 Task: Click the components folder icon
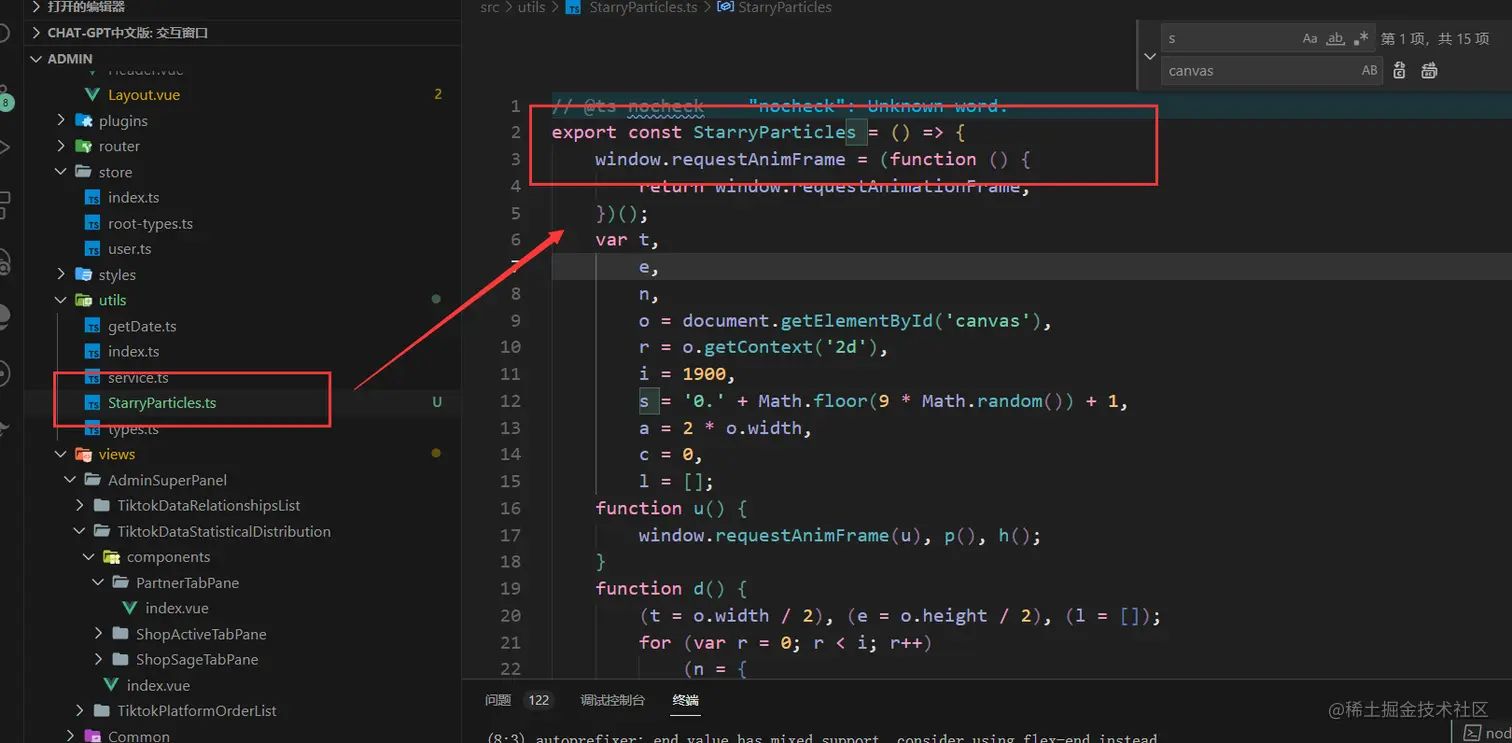(x=111, y=557)
